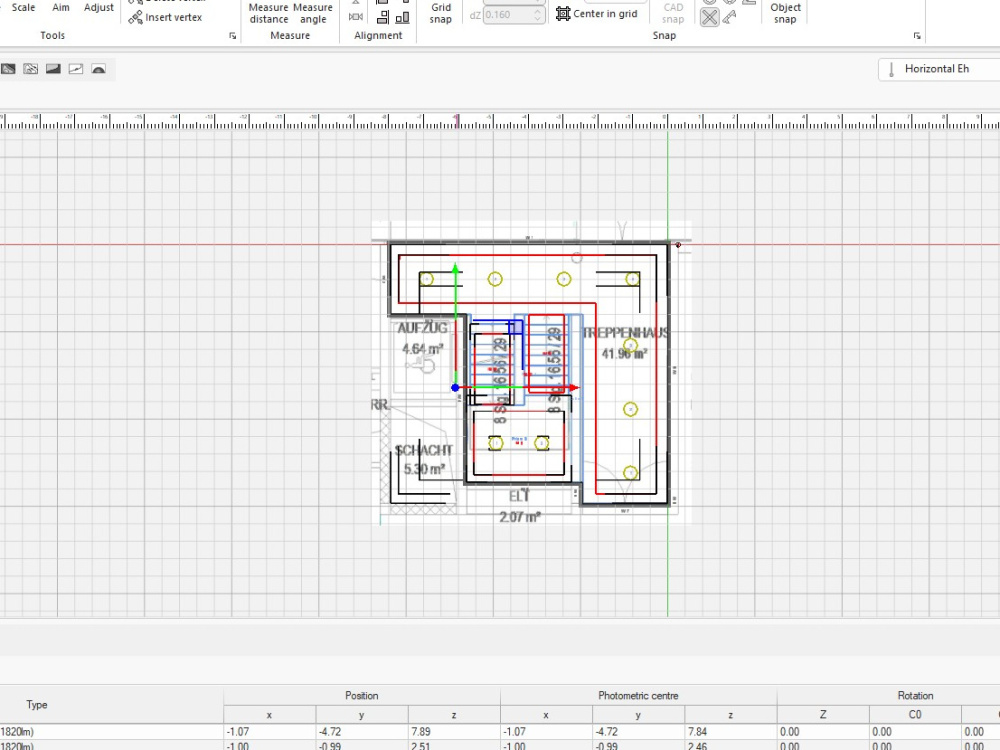Click the mirror icon in the Alignment group
The width and height of the screenshot is (1000, 750).
[x=356, y=17]
